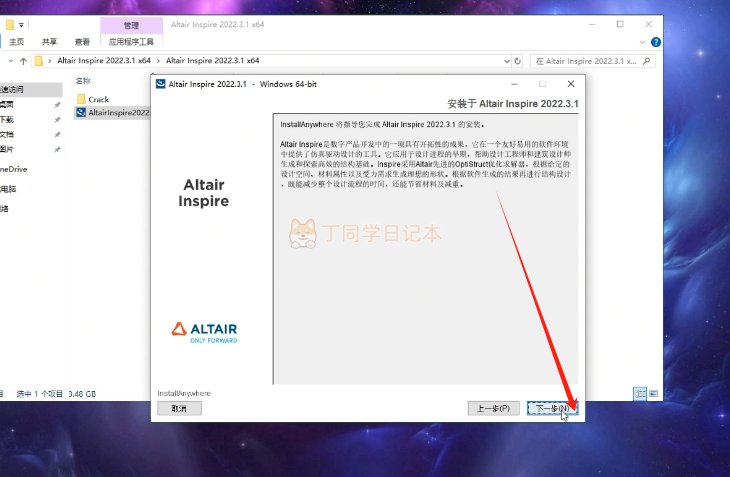Click second Altair Inspire 2022.3.1 x64 breadcrumb
The width and height of the screenshot is (730, 477).
(x=212, y=60)
